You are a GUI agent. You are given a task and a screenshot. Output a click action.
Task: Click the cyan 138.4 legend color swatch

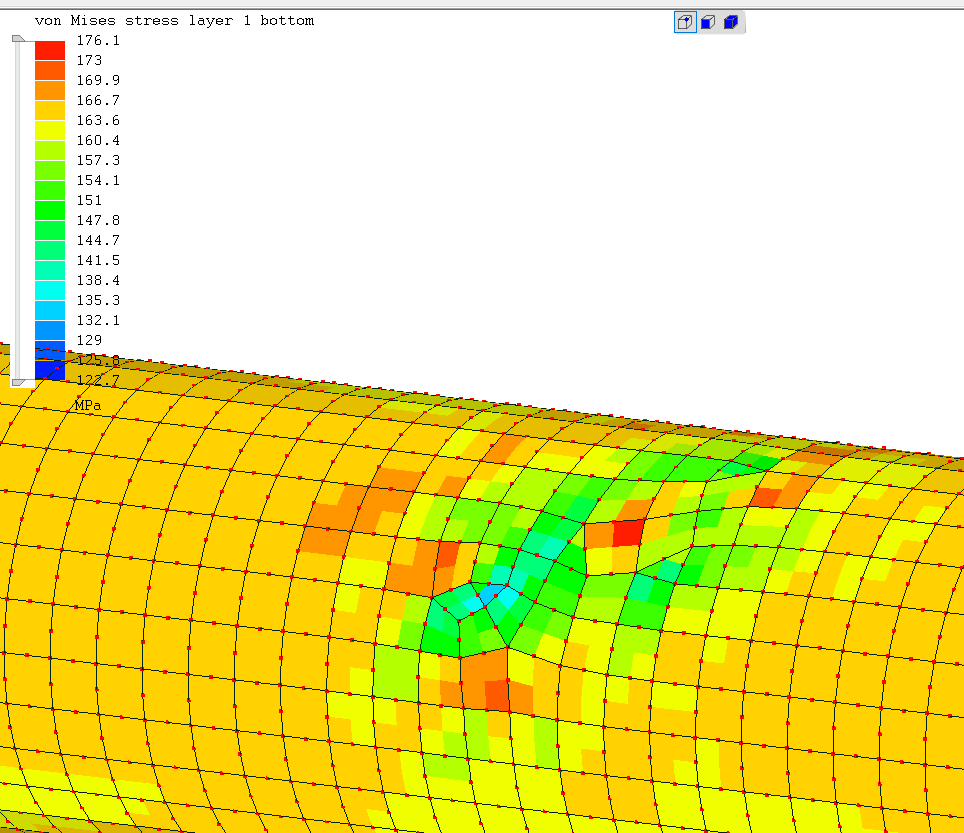click(50, 290)
